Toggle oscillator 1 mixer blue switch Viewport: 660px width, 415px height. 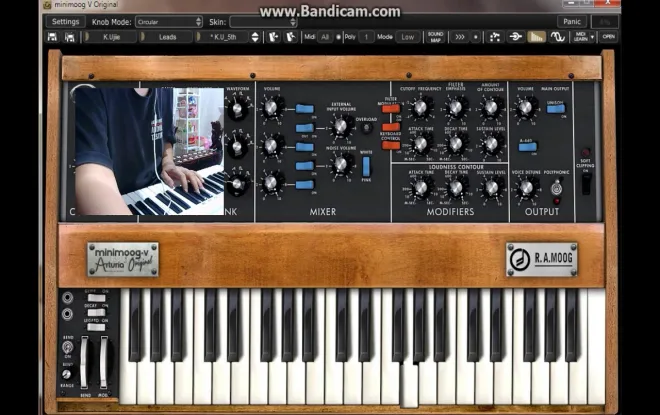coord(304,109)
